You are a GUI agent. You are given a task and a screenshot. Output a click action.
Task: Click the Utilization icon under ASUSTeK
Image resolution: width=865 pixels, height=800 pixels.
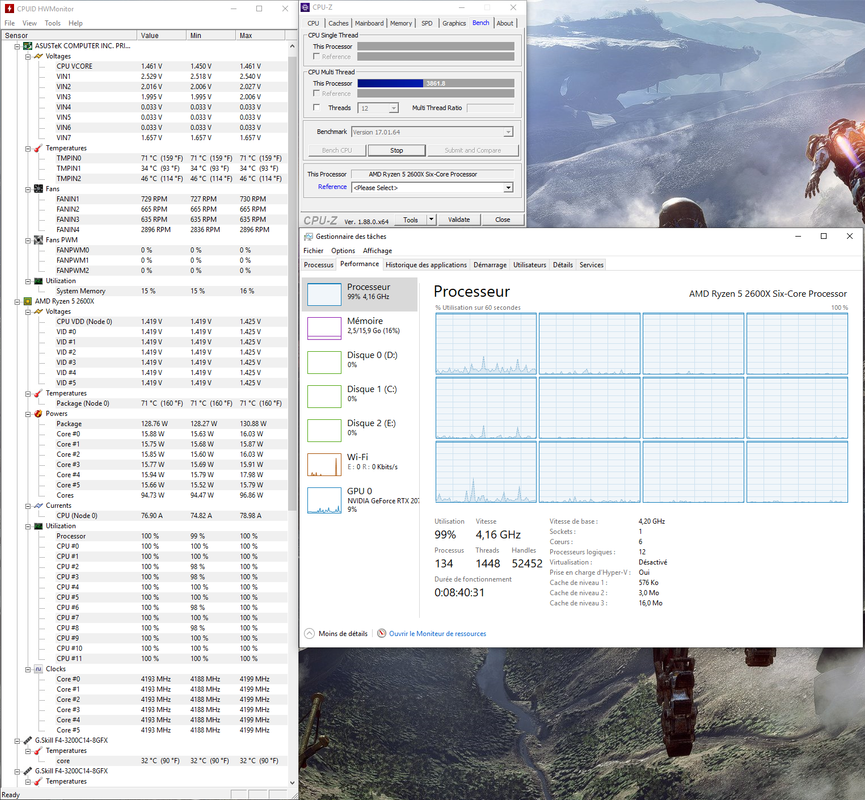[38, 281]
